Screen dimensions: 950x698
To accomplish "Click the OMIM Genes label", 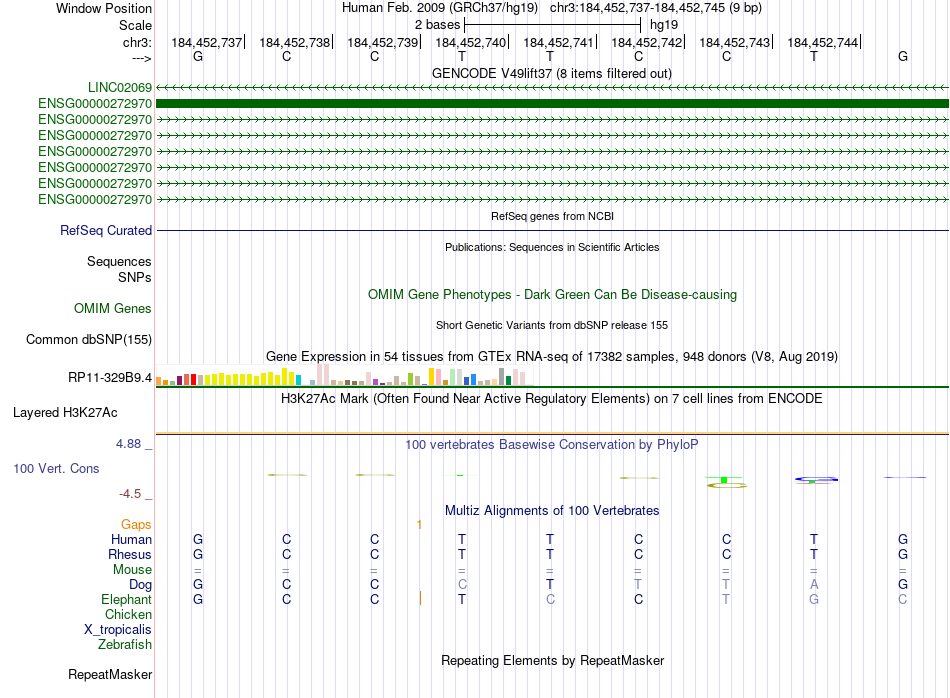I will click(113, 308).
